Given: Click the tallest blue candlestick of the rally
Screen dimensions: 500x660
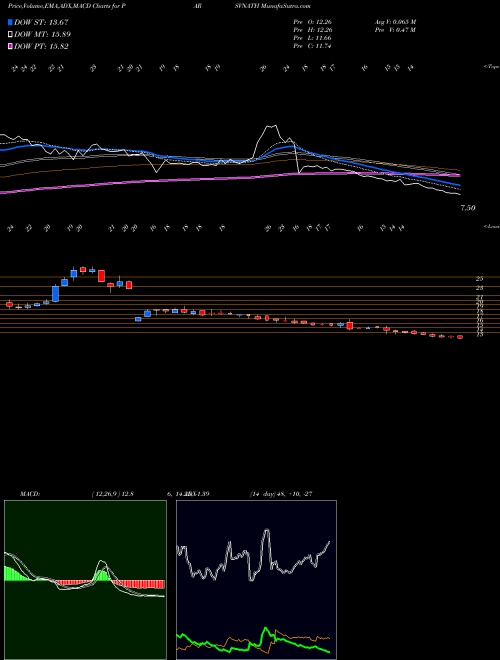Looking at the screenshot, I should (55, 294).
